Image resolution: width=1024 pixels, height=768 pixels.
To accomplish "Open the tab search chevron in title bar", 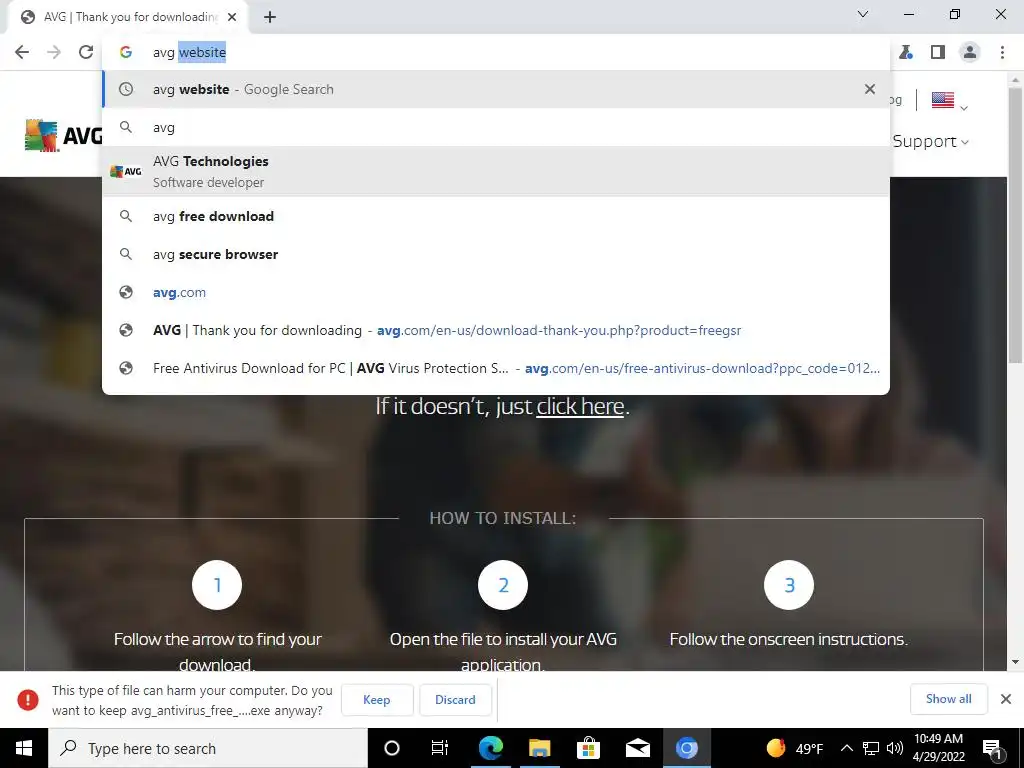I will [x=863, y=14].
